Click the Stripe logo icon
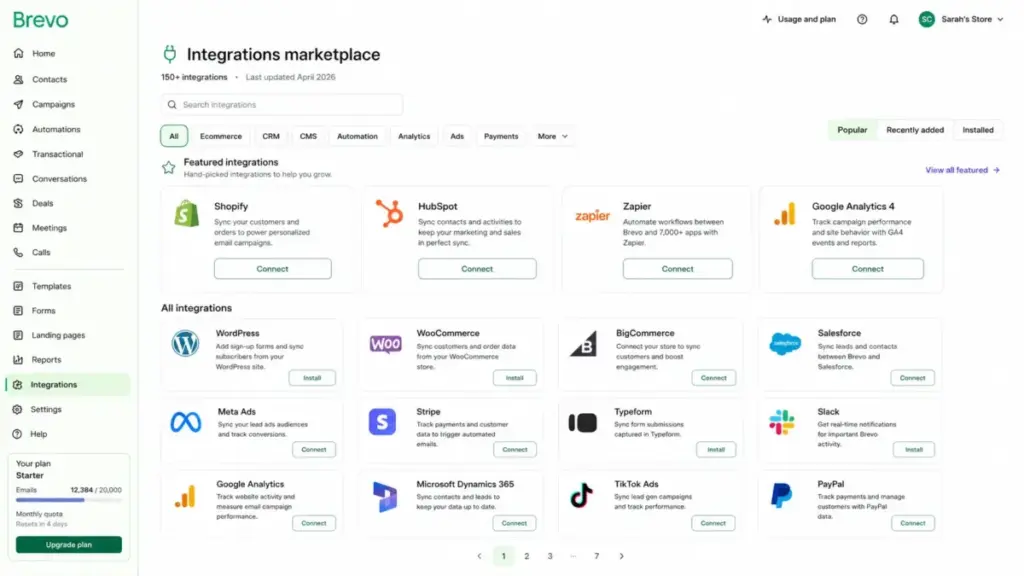Image resolution: width=1024 pixels, height=576 pixels. (382, 422)
